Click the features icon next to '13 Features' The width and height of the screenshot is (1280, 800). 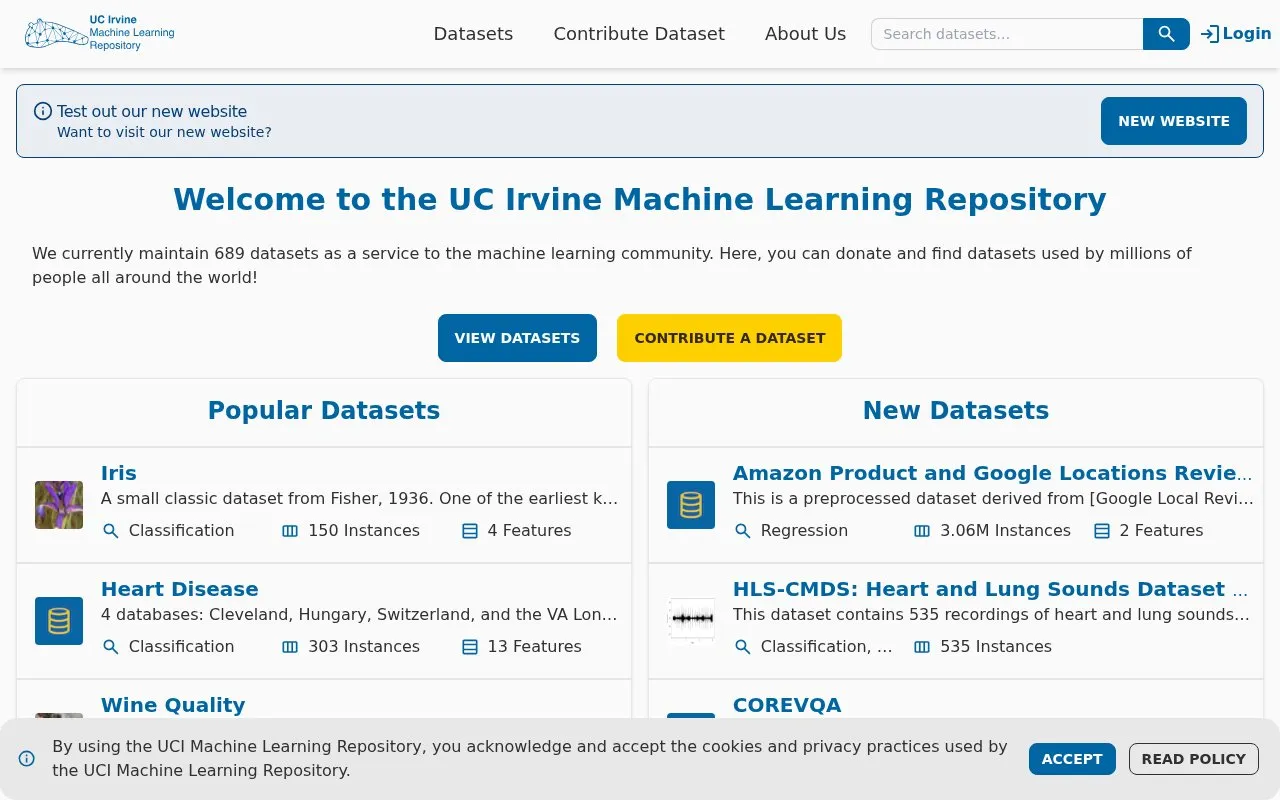[470, 647]
